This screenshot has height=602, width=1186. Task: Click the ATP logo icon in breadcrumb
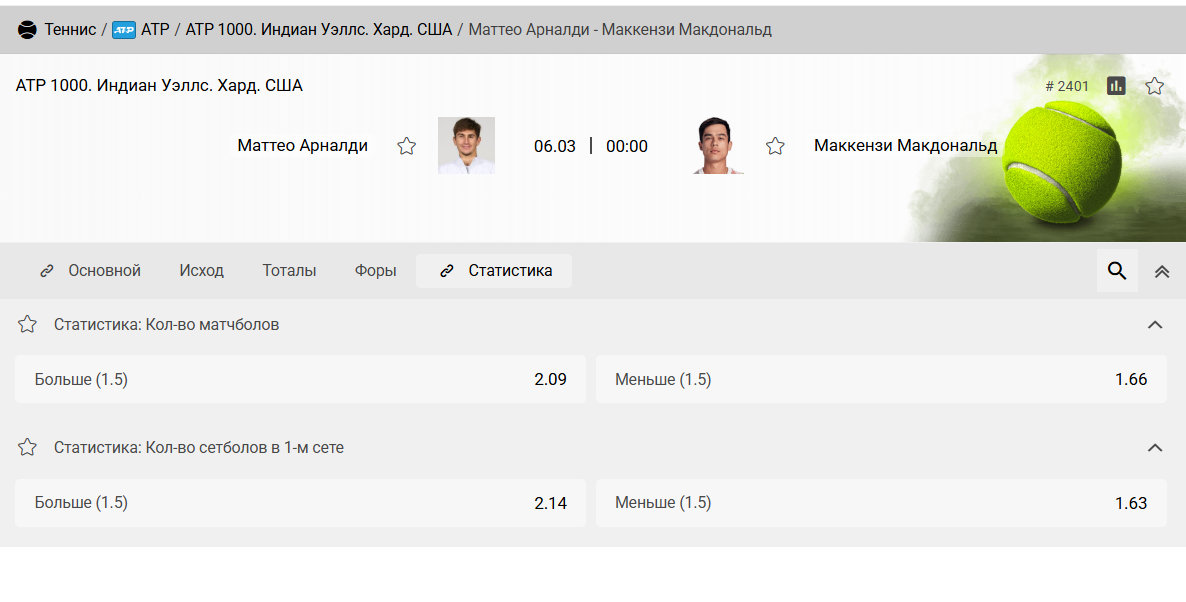point(124,30)
